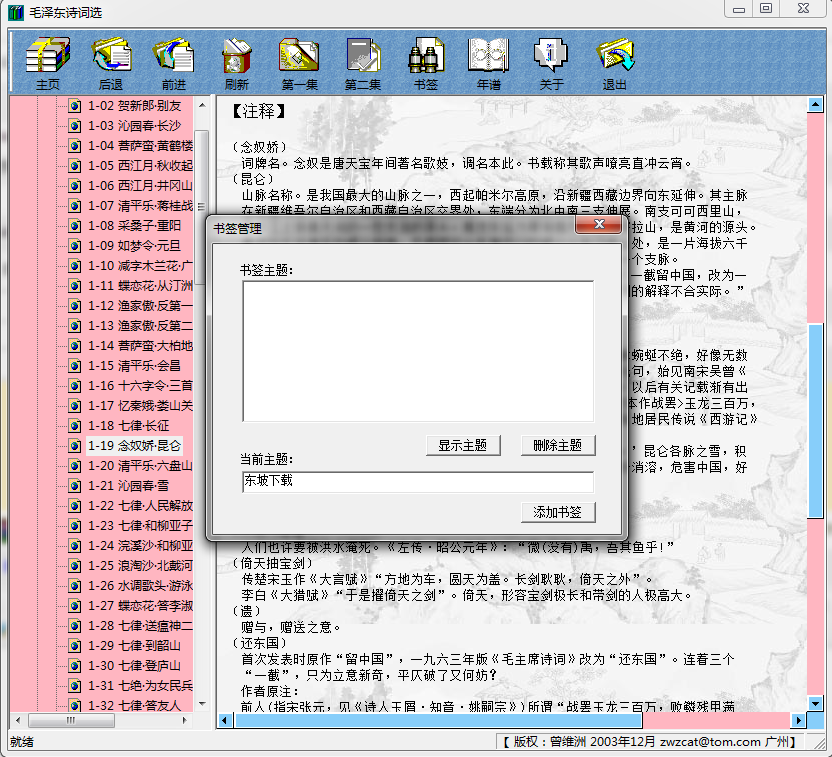This screenshot has width=832, height=757.
Task: Select tree item 1-11 蝶恋花·从汀洲
Action: (x=140, y=286)
